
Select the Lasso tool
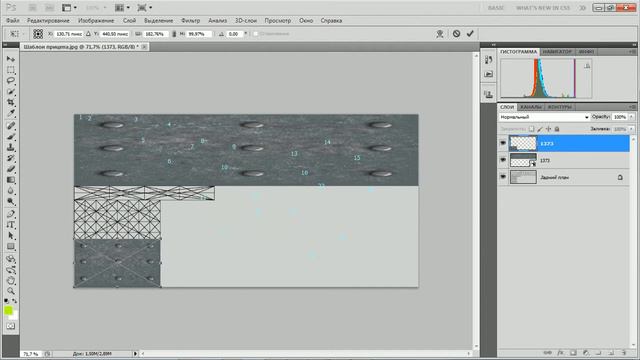click(11, 80)
